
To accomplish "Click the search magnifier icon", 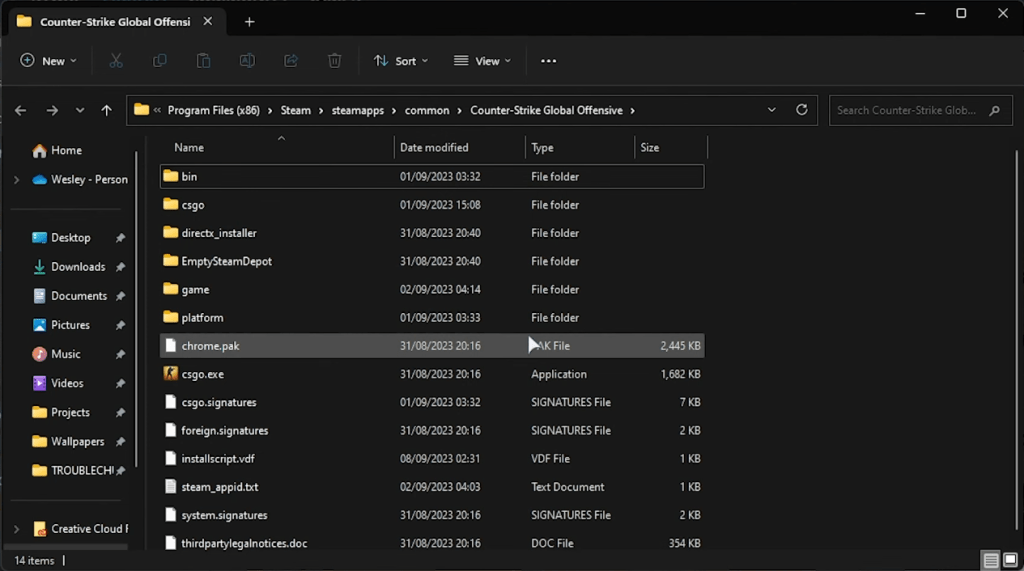I will pyautogui.click(x=995, y=110).
